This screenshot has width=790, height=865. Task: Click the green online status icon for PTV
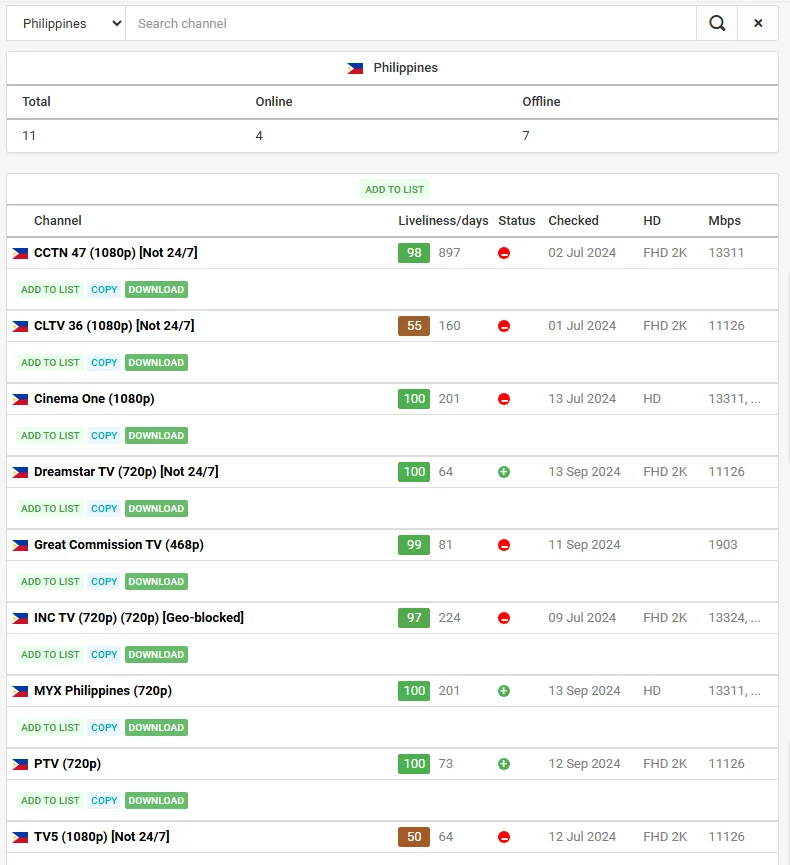[x=504, y=764]
